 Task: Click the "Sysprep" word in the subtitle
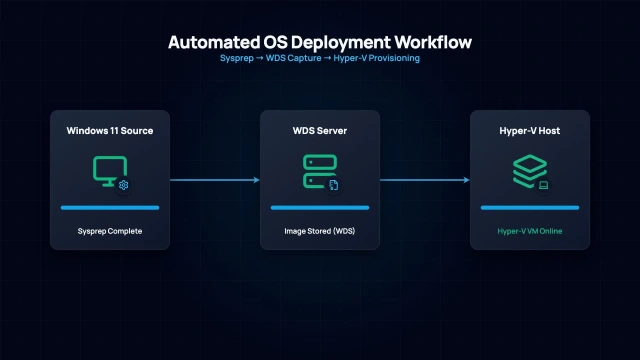[x=237, y=58]
